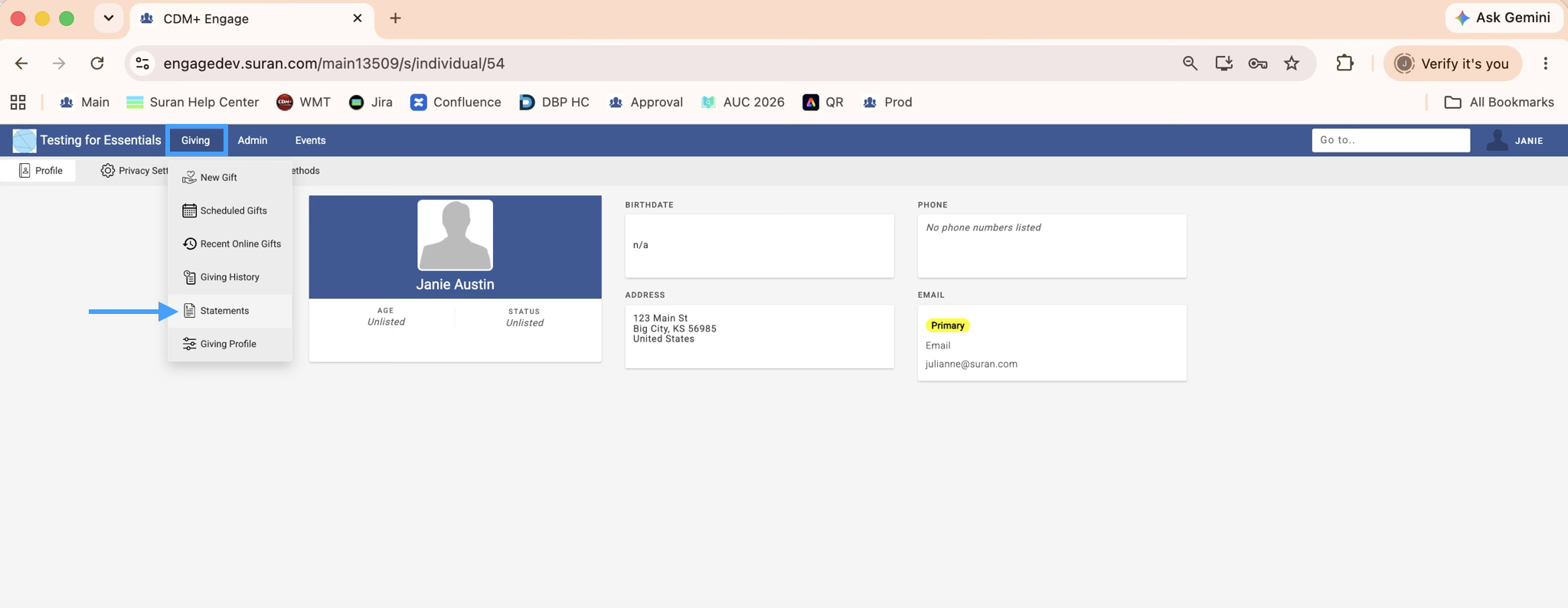Open the apps grid in bookmarks bar
Screen dimensions: 1568x608
pyautogui.click(x=18, y=103)
